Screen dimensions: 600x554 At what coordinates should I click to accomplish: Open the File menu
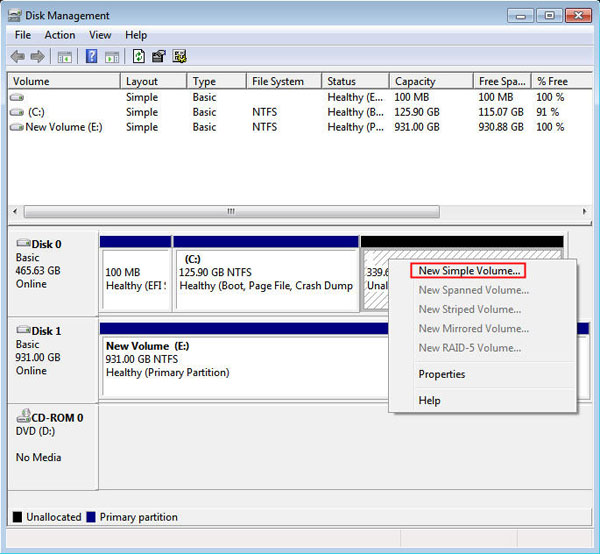tap(23, 35)
